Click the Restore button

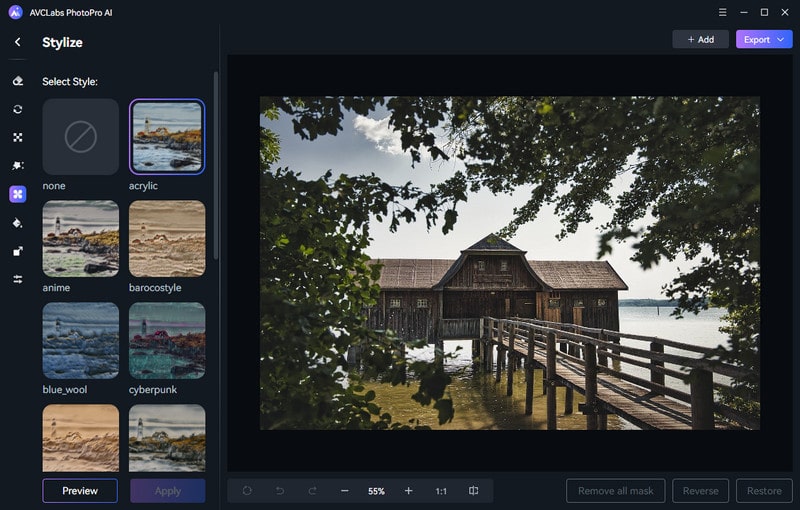pos(764,491)
